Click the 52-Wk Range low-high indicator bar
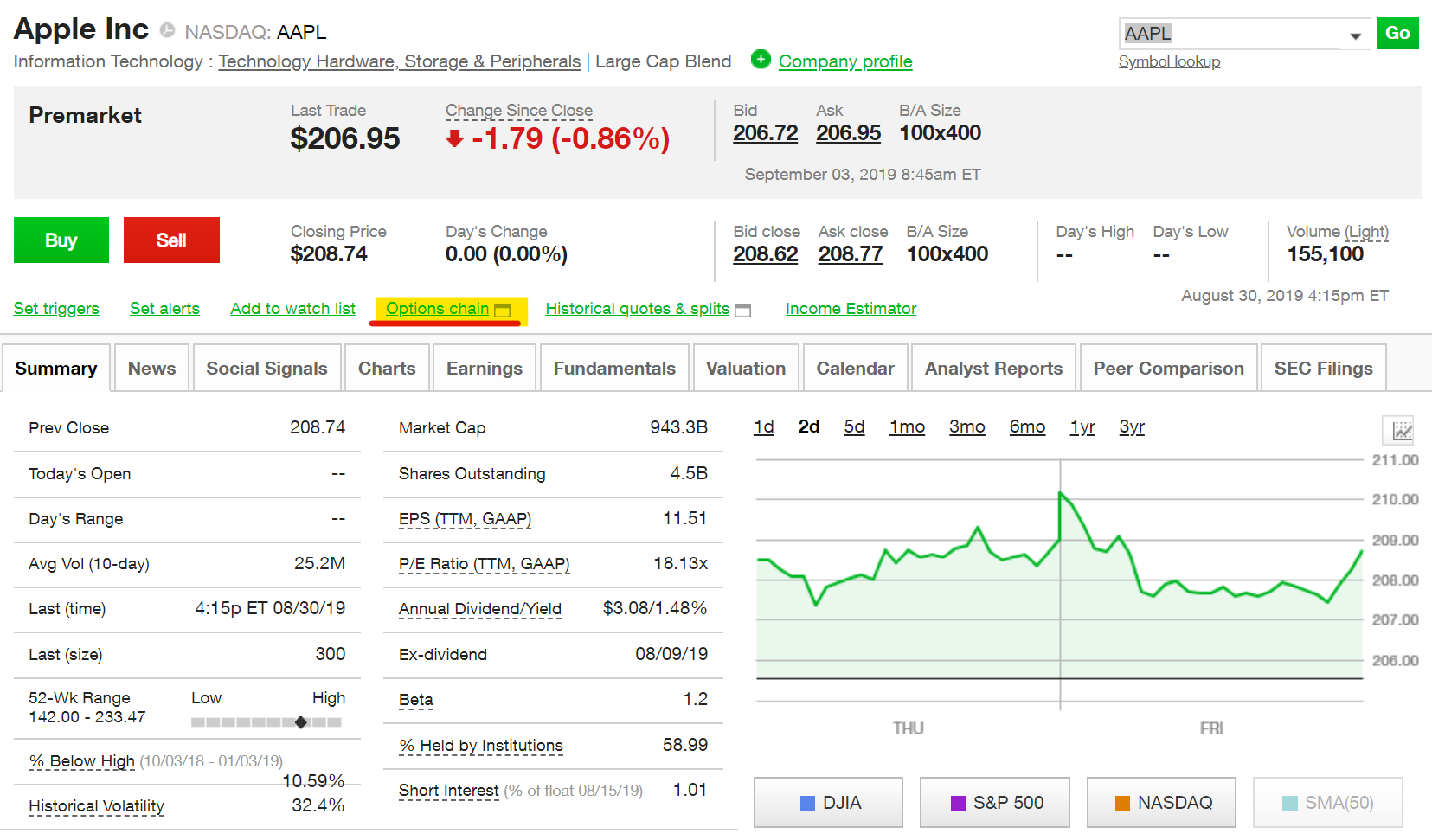This screenshot has height=840, width=1432. [266, 721]
